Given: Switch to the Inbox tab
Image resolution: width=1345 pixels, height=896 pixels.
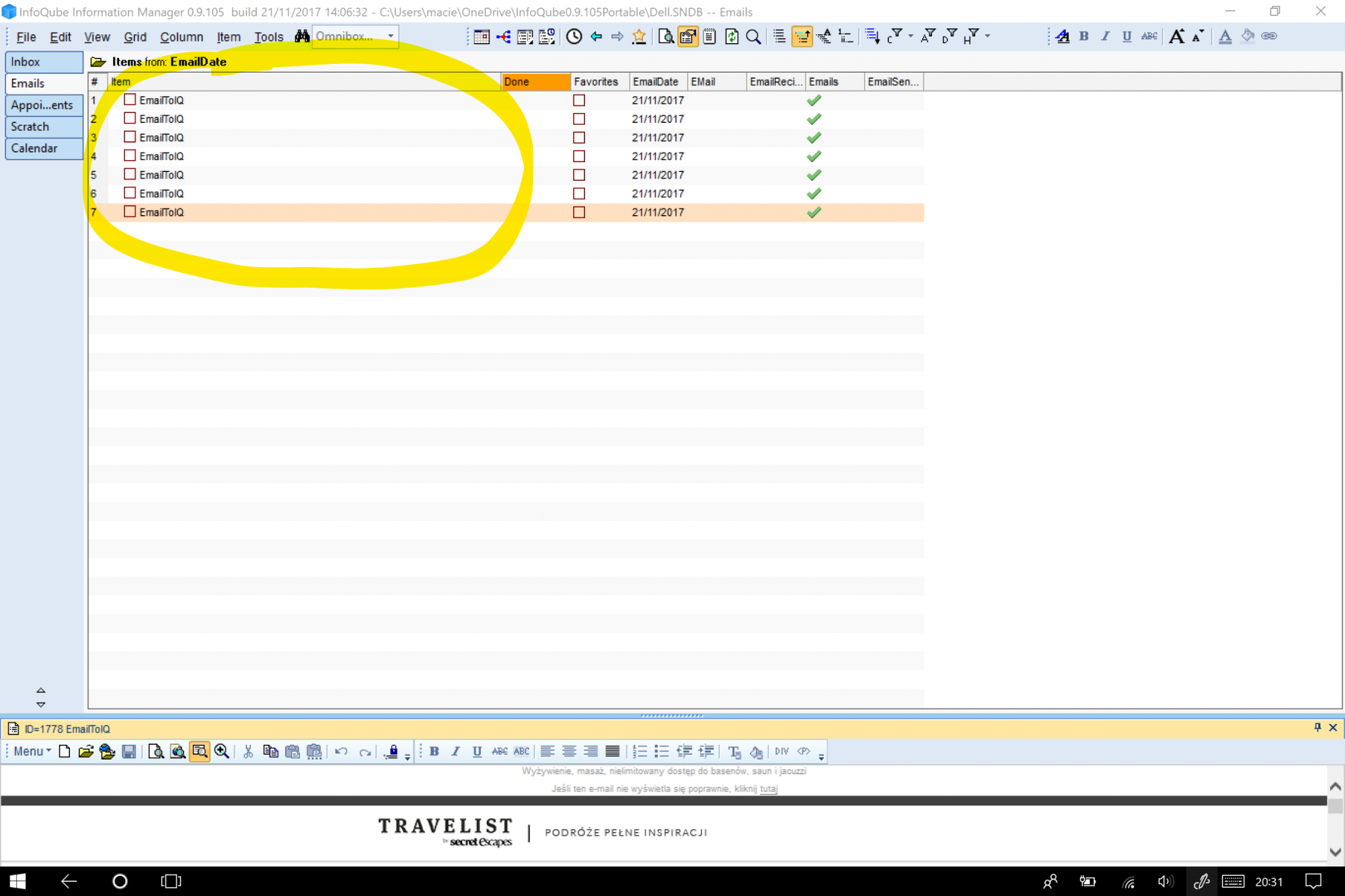Looking at the screenshot, I should coord(44,62).
